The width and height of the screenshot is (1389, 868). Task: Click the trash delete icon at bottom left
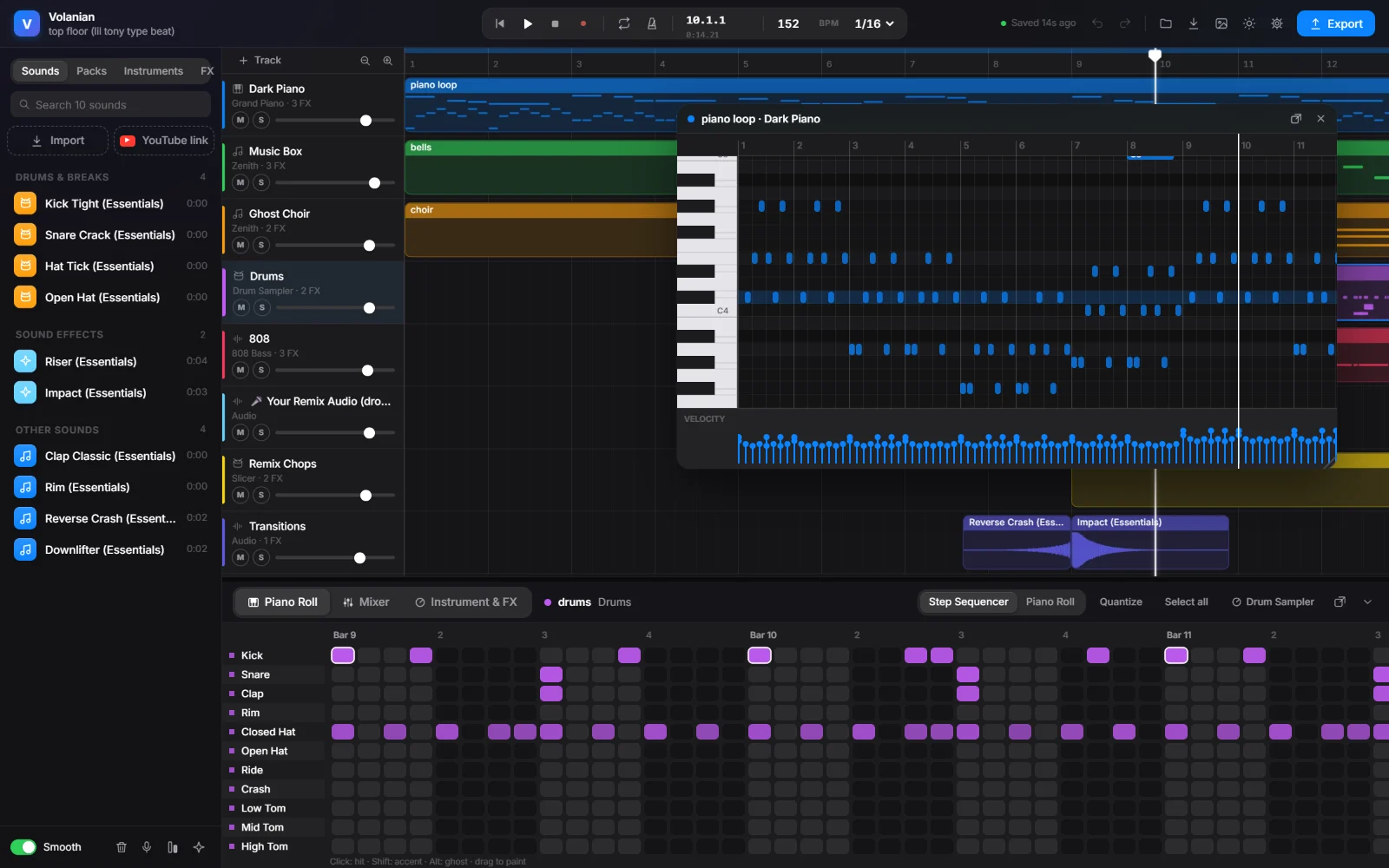(x=122, y=847)
